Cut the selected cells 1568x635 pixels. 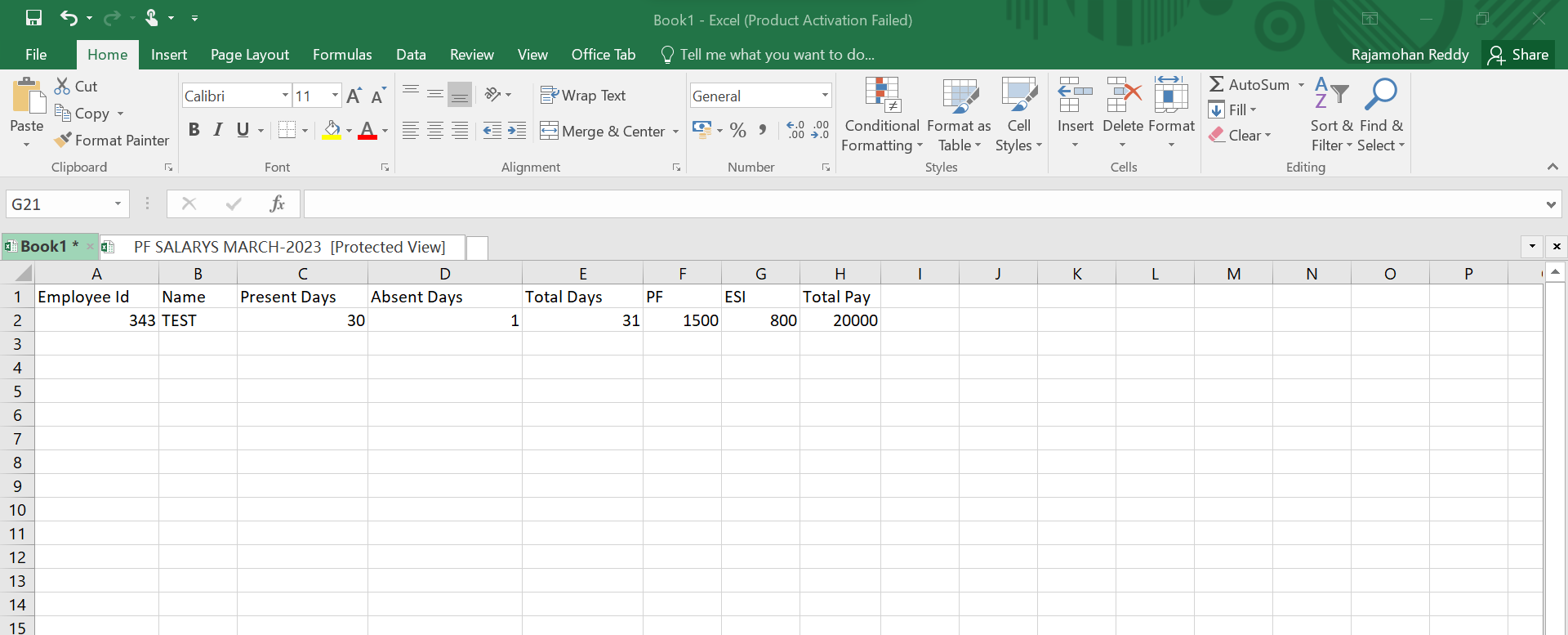76,86
